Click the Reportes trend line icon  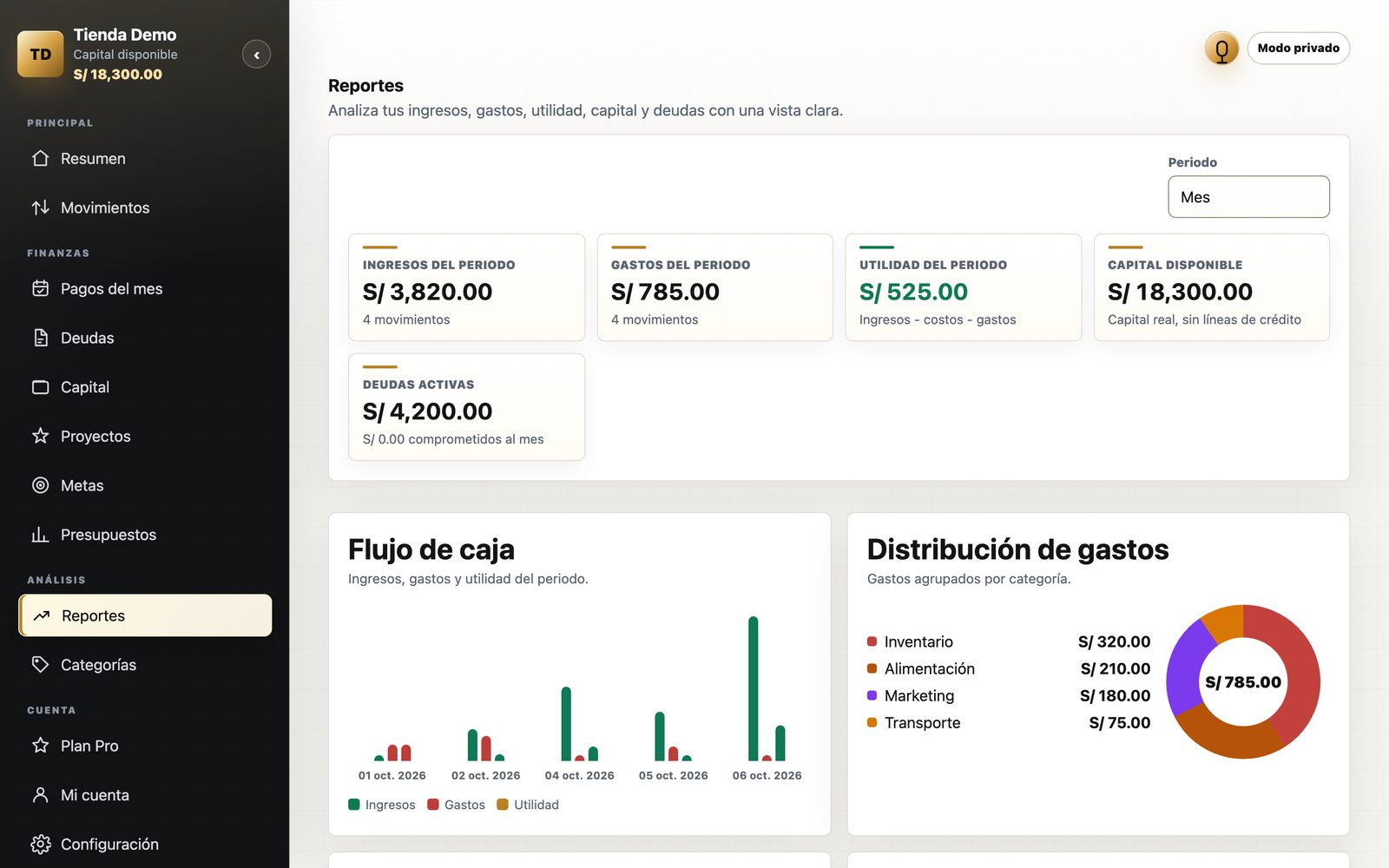click(x=42, y=615)
